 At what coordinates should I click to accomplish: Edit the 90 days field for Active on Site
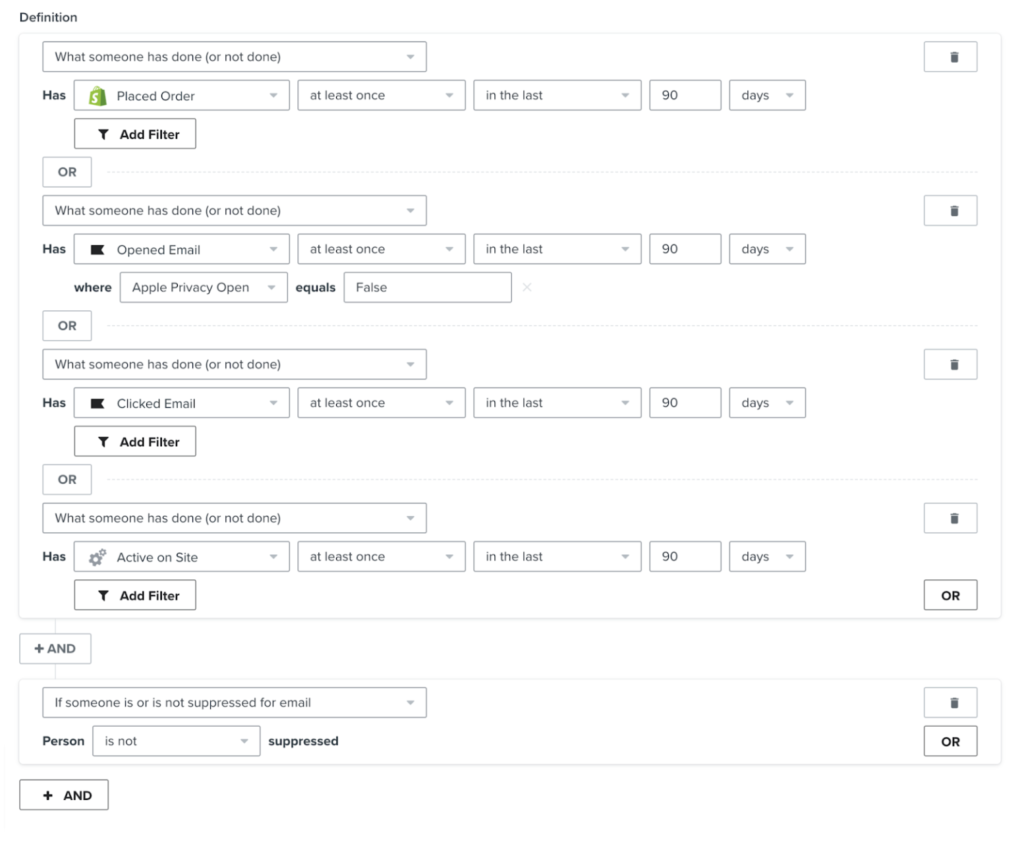685,557
